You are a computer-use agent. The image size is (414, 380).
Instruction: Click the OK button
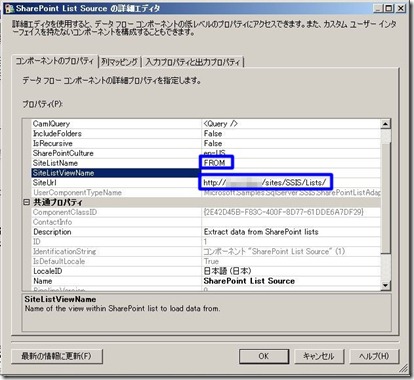click(x=264, y=356)
